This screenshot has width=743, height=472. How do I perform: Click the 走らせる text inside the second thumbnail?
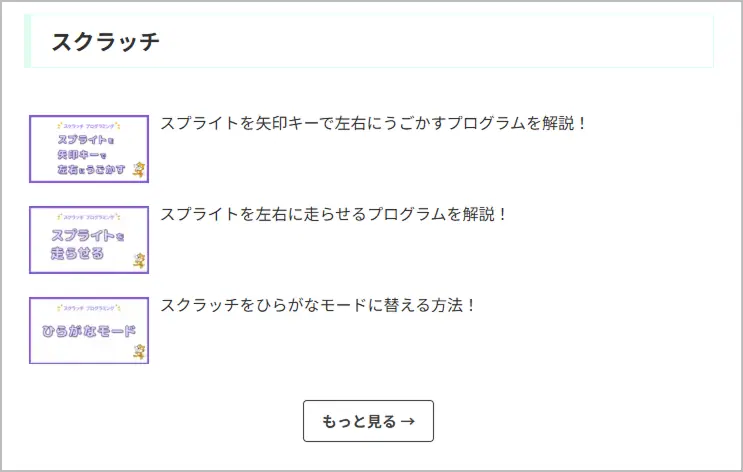[77, 253]
